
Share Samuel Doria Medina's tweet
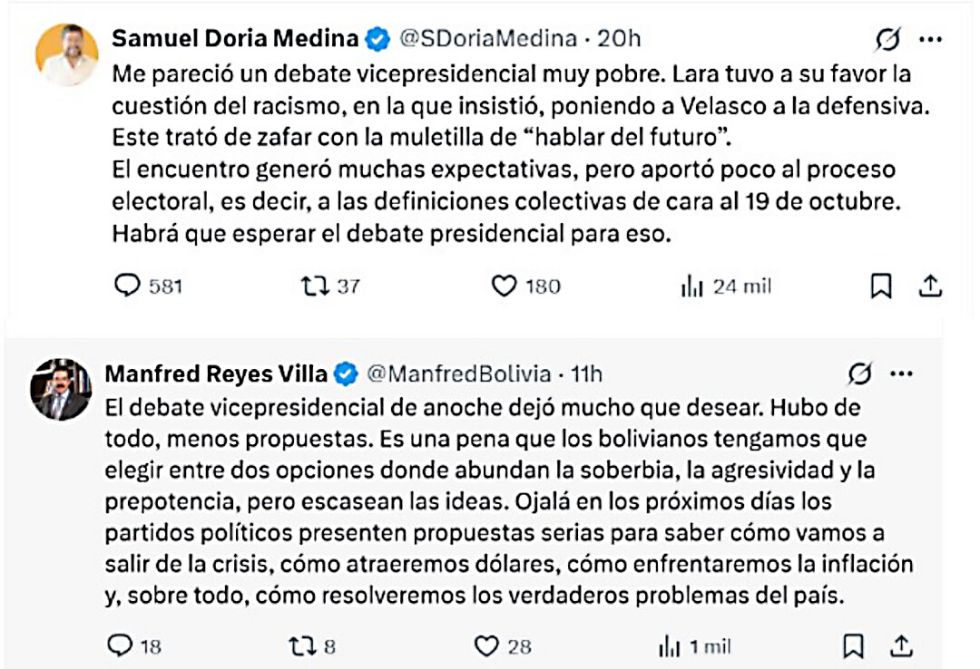[x=930, y=287]
